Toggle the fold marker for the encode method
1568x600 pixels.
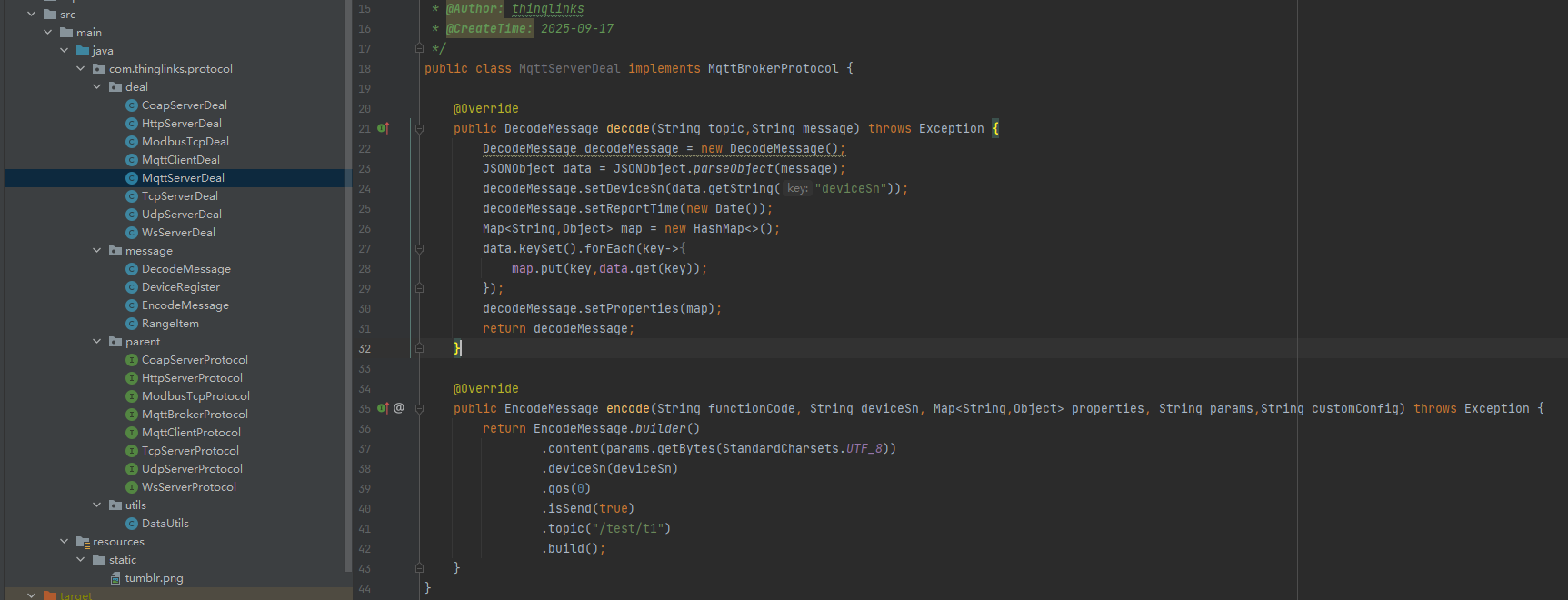click(419, 408)
